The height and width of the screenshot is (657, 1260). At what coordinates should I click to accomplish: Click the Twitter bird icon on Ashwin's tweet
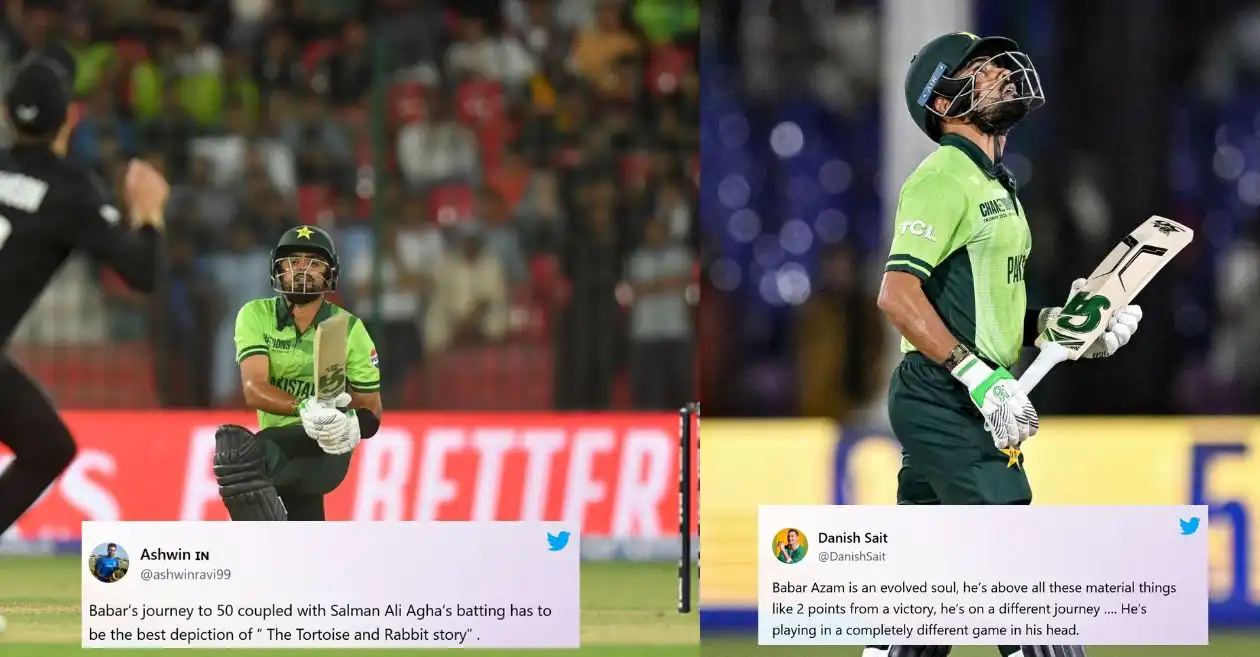[558, 541]
